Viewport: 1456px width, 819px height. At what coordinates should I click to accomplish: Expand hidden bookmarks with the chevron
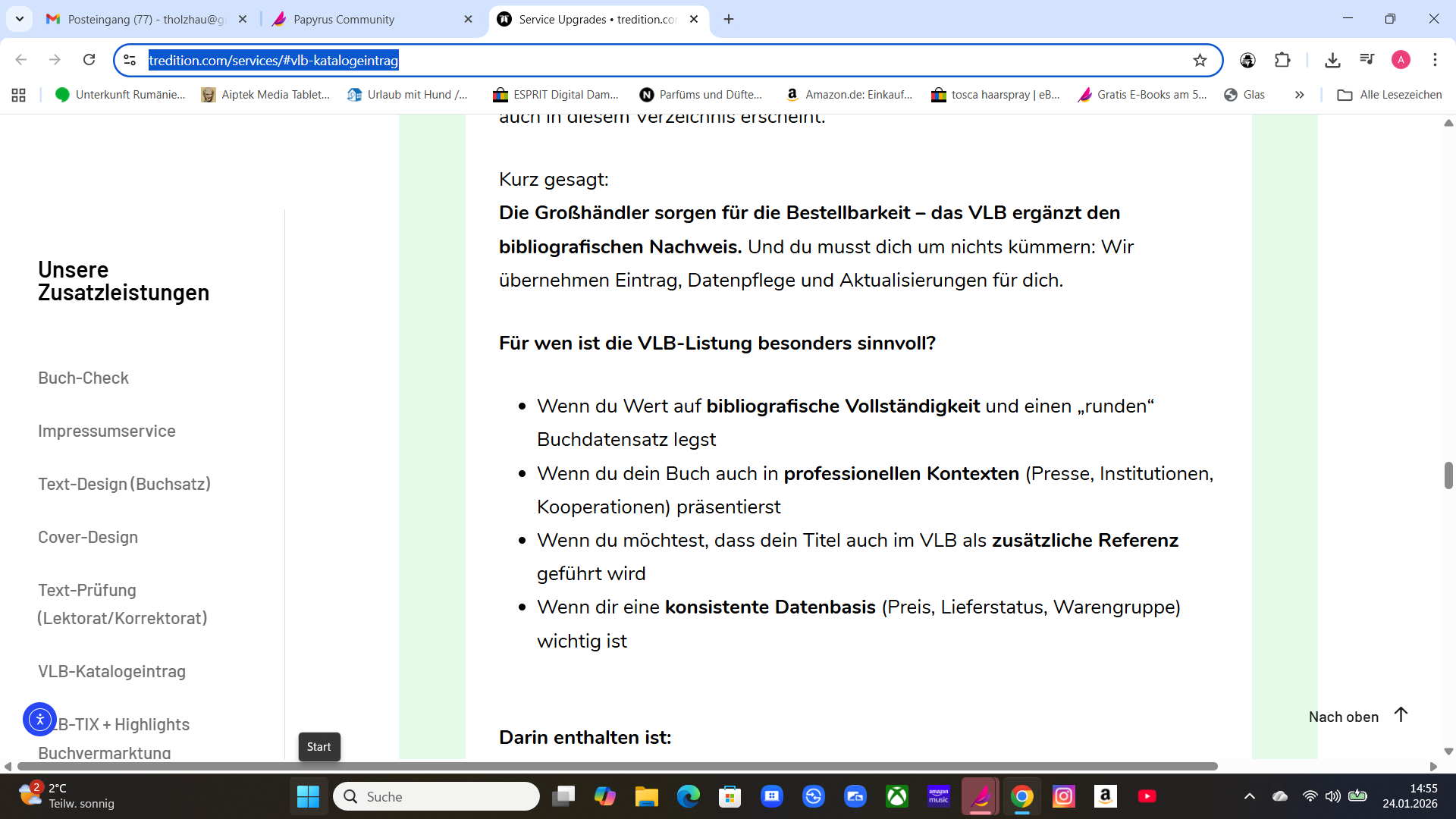click(x=1299, y=95)
